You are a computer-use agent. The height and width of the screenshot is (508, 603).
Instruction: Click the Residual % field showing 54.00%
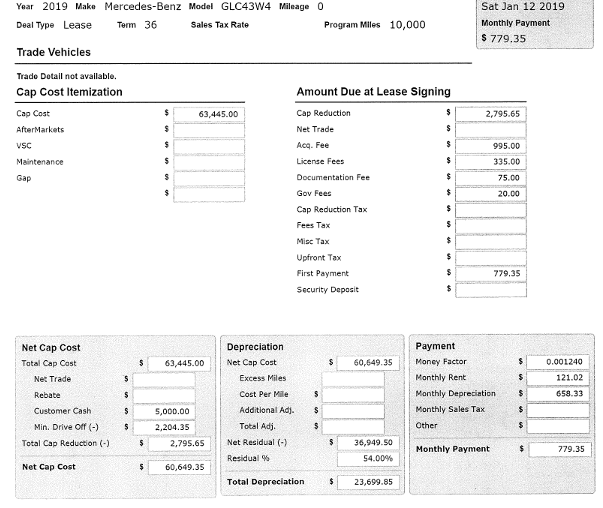368,459
